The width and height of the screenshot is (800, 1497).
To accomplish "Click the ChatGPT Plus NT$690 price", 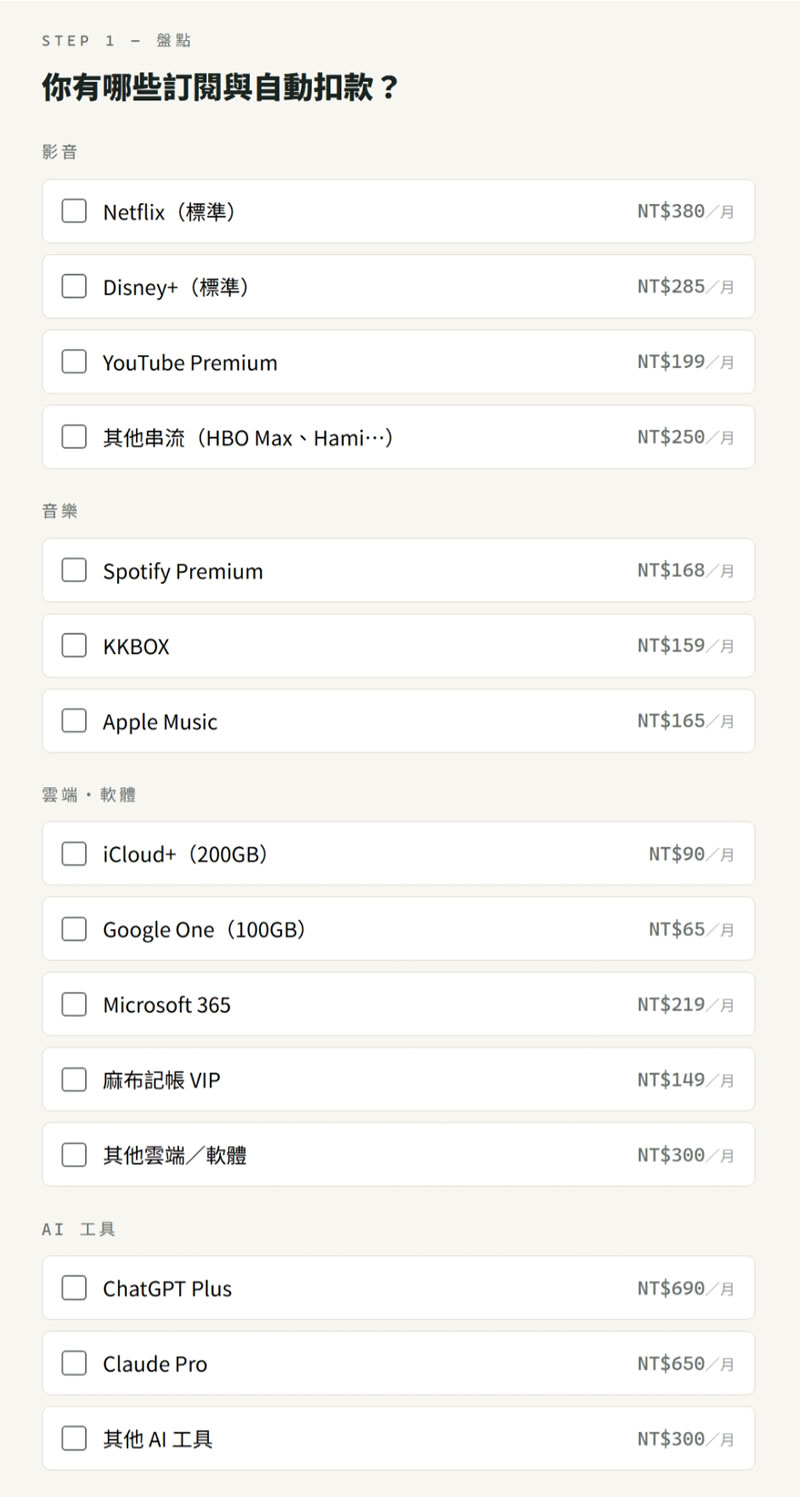I will [x=686, y=1288].
